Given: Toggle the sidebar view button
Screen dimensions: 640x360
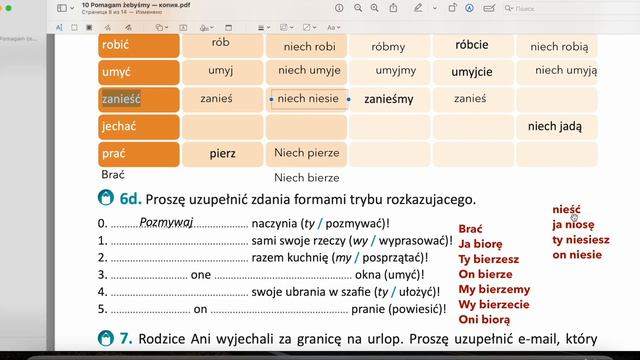Looking at the screenshot, I should tap(62, 8).
